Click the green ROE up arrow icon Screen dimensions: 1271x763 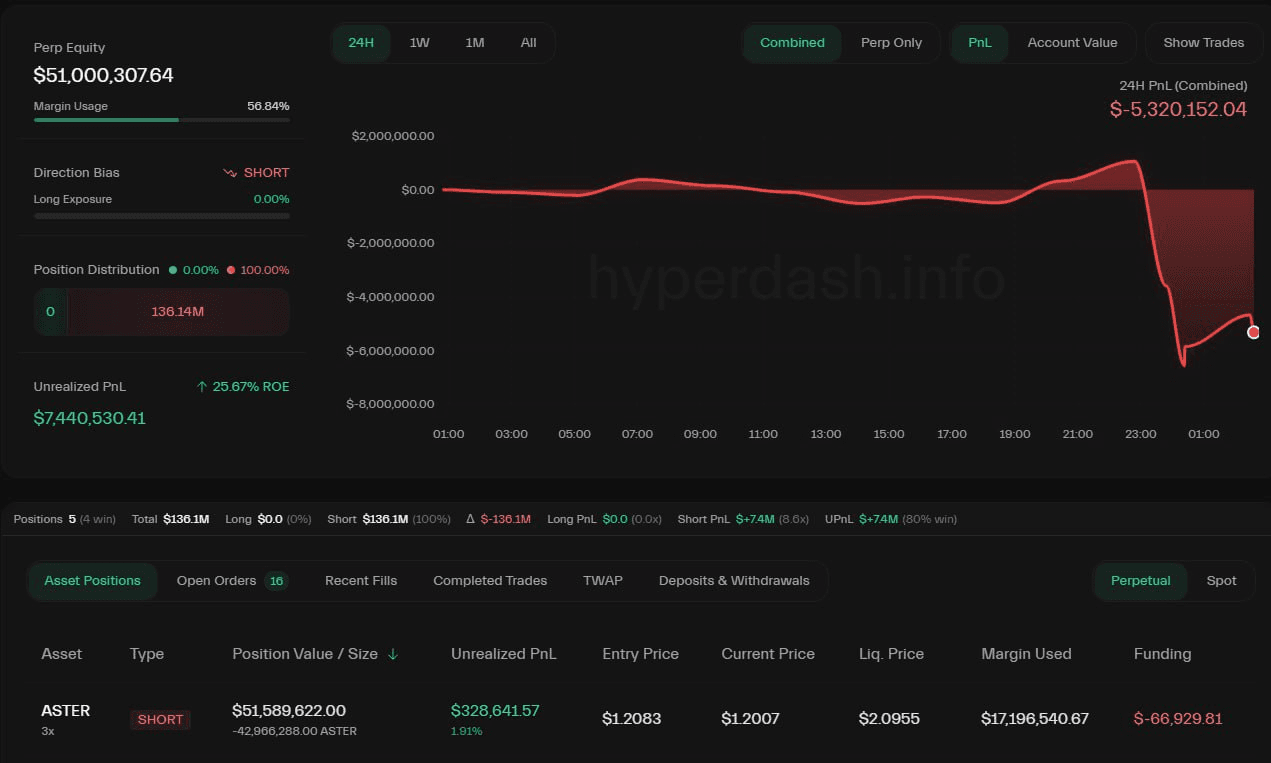[x=202, y=387]
